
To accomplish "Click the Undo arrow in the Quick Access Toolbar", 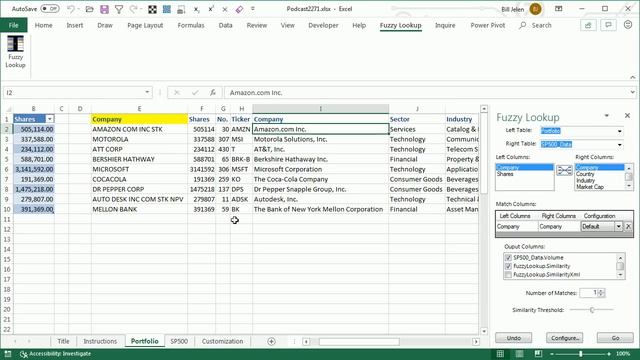I will click(x=71, y=9).
